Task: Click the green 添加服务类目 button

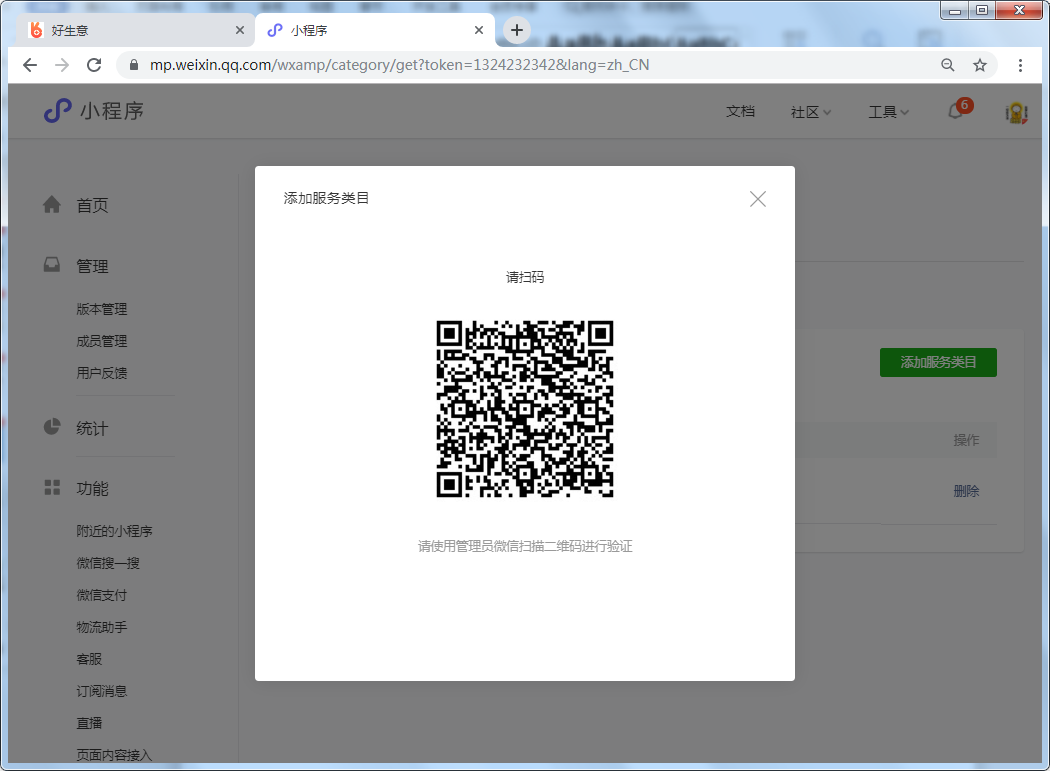Action: click(938, 362)
